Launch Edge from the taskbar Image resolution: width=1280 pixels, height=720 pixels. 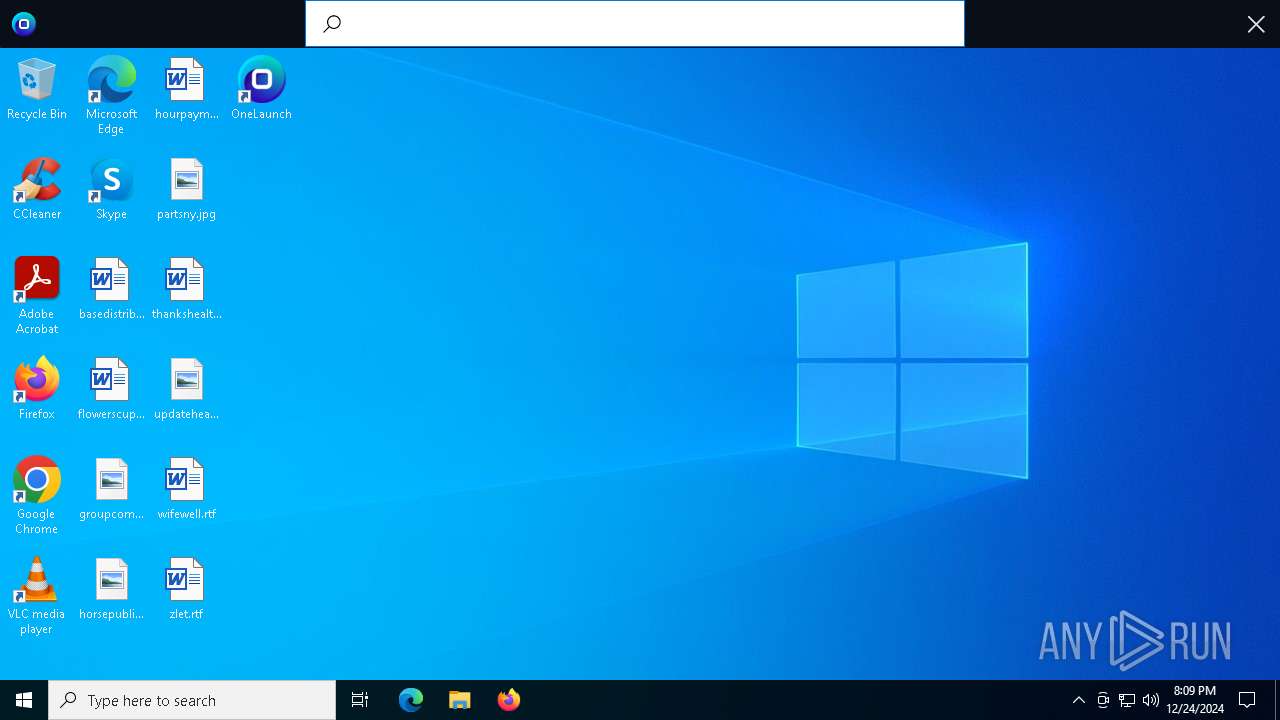(411, 700)
